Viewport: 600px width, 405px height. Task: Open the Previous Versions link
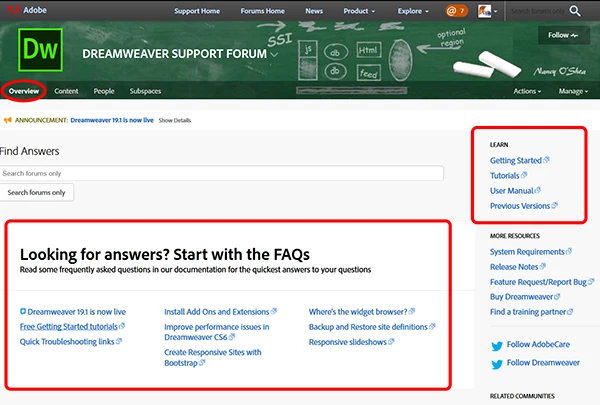(520, 206)
